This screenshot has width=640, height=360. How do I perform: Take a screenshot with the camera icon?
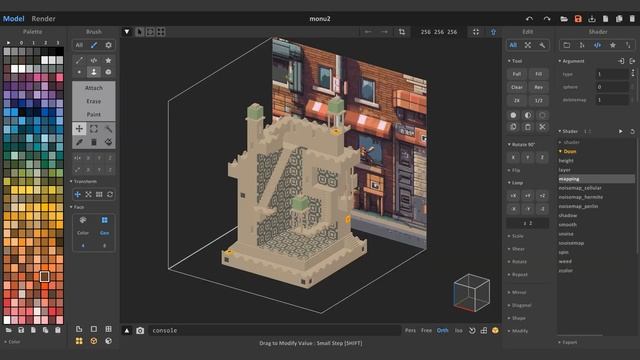pos(140,331)
